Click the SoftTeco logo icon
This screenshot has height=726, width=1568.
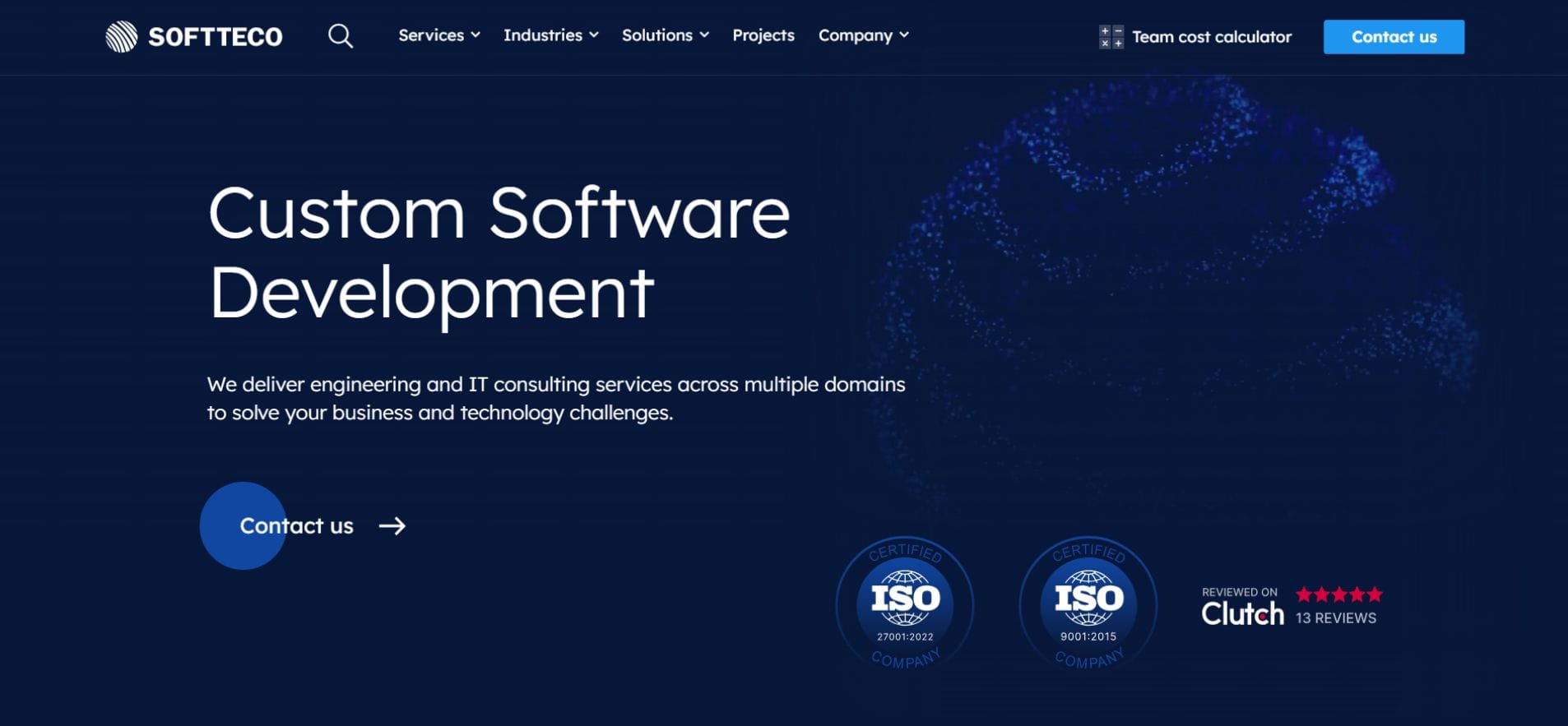pos(122,36)
